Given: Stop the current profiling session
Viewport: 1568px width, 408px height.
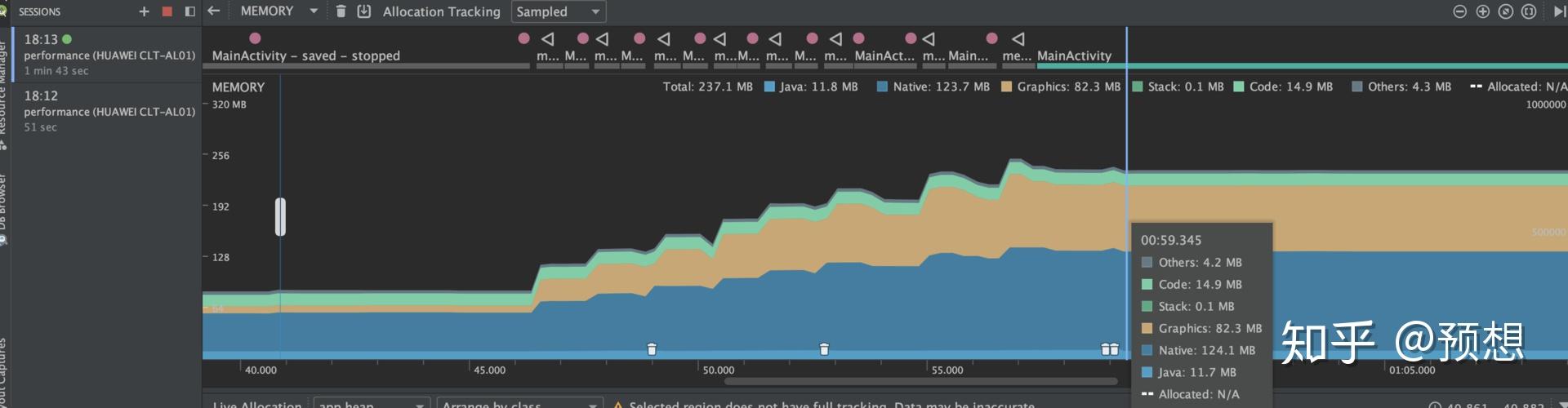Looking at the screenshot, I should pos(167,11).
